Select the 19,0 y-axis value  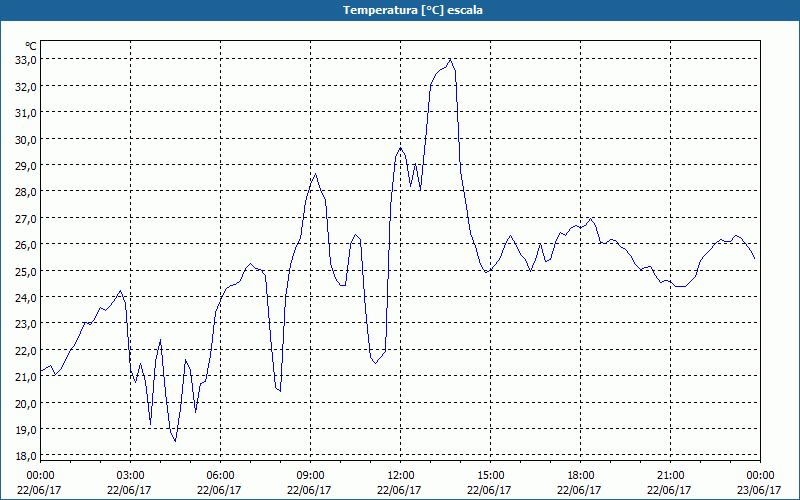pos(27,429)
